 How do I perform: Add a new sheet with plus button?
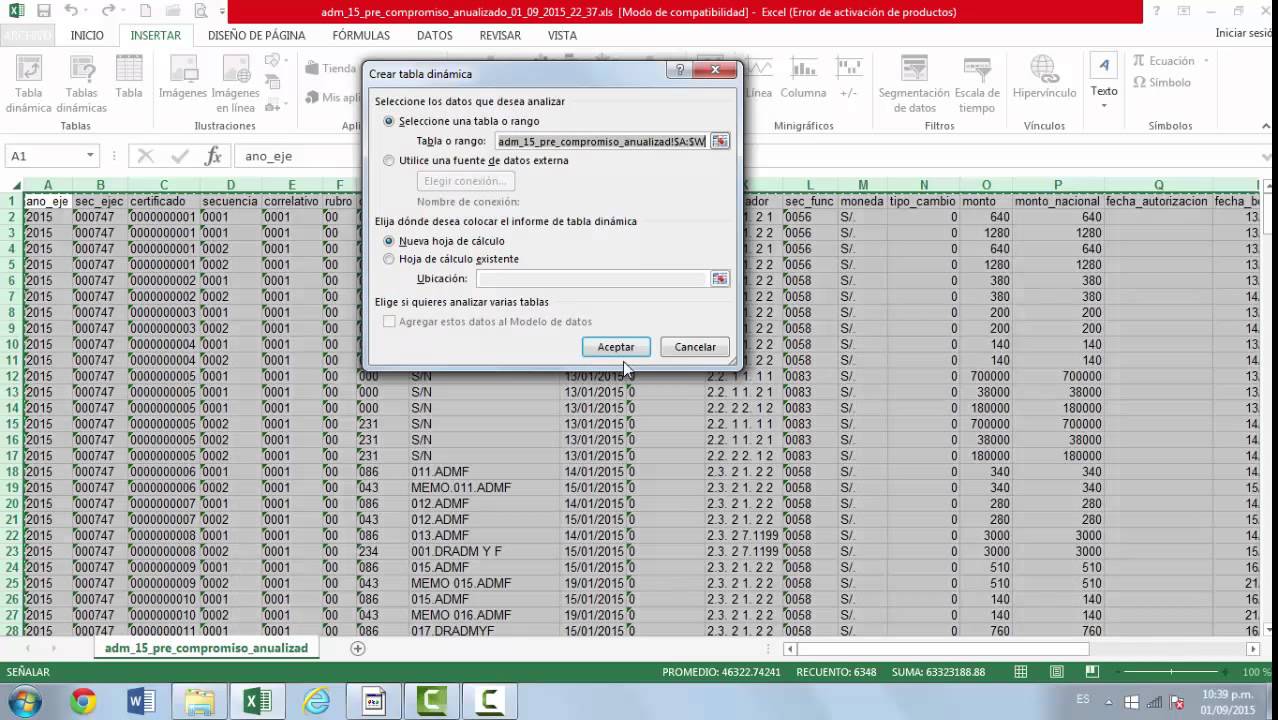357,648
